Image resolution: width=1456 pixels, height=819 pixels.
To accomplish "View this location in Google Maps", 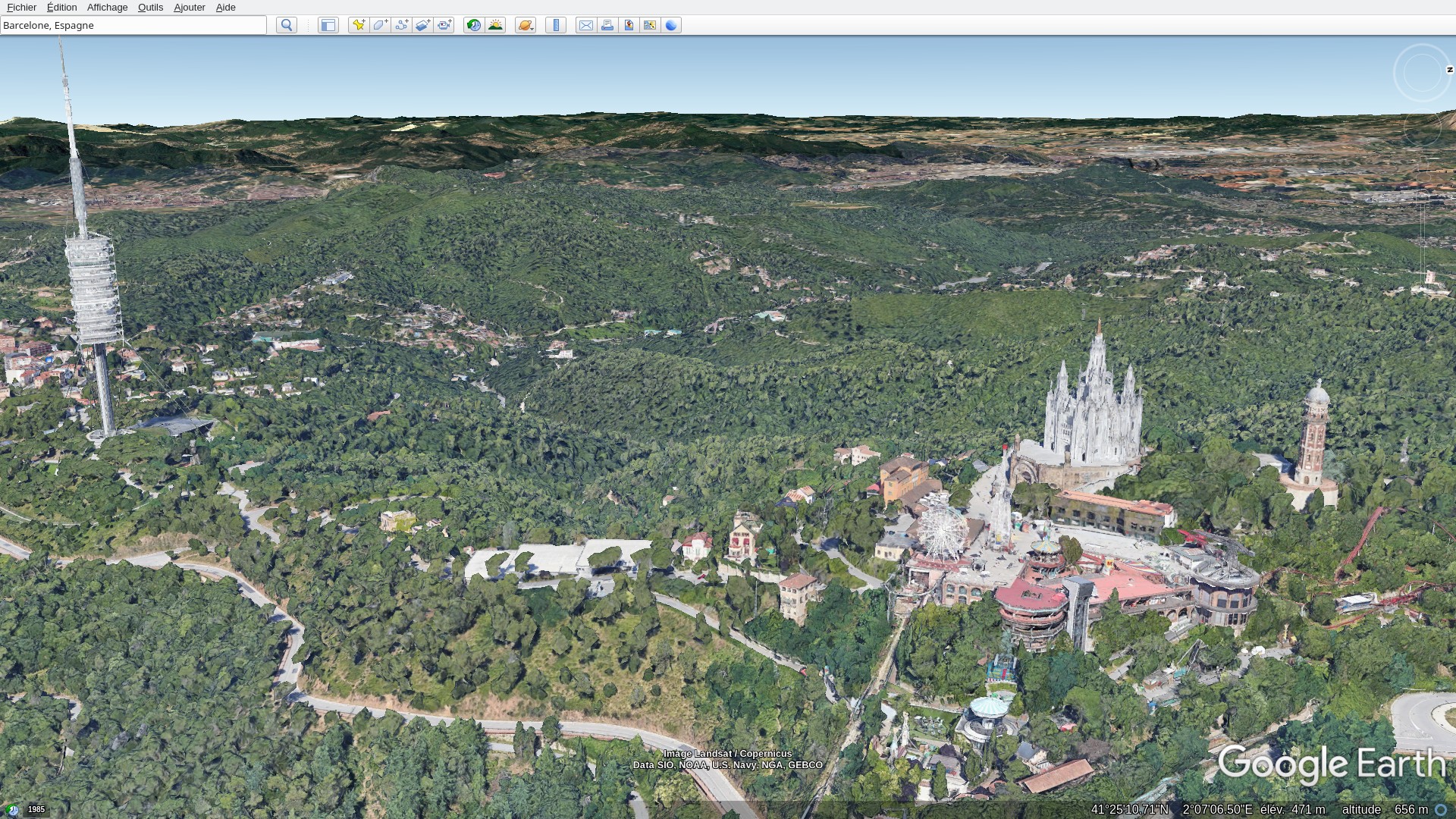I will pyautogui.click(x=650, y=25).
